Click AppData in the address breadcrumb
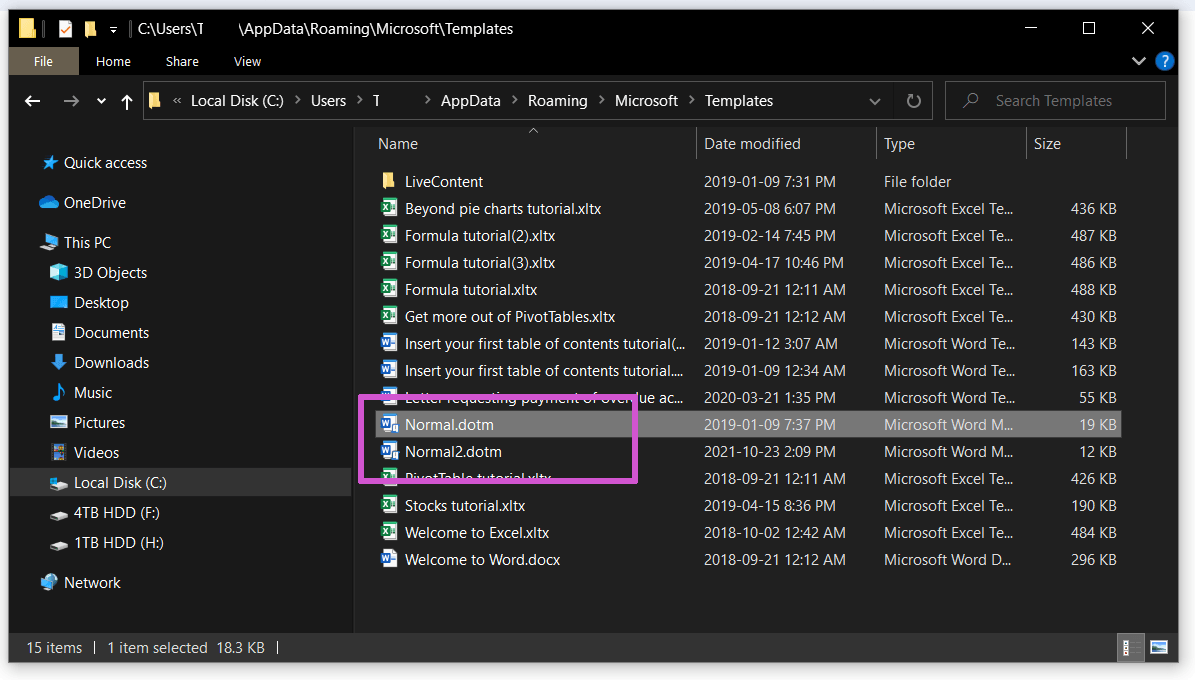Screen dimensions: 1195x680 point(471,101)
